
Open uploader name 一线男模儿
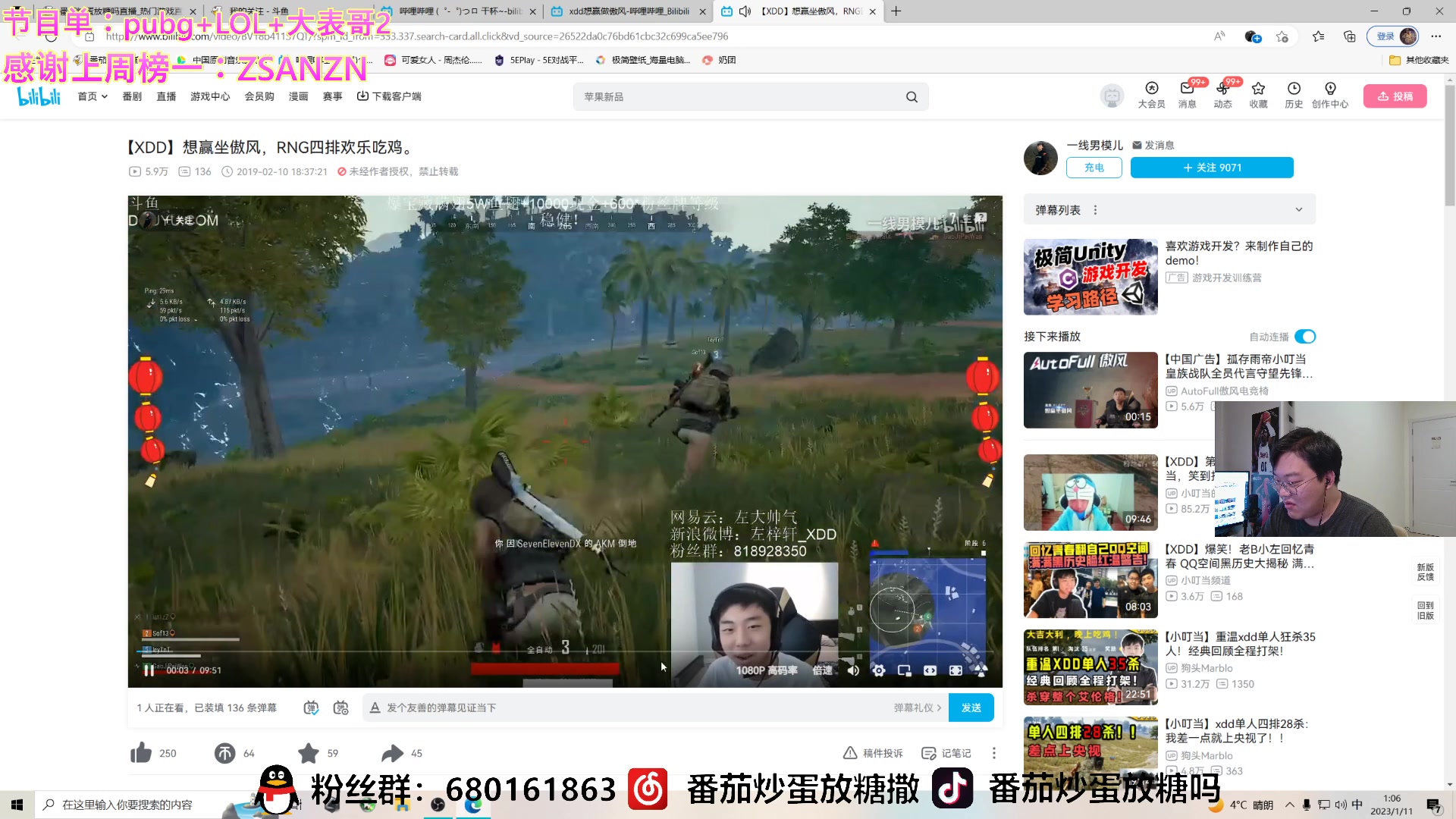tap(1094, 145)
